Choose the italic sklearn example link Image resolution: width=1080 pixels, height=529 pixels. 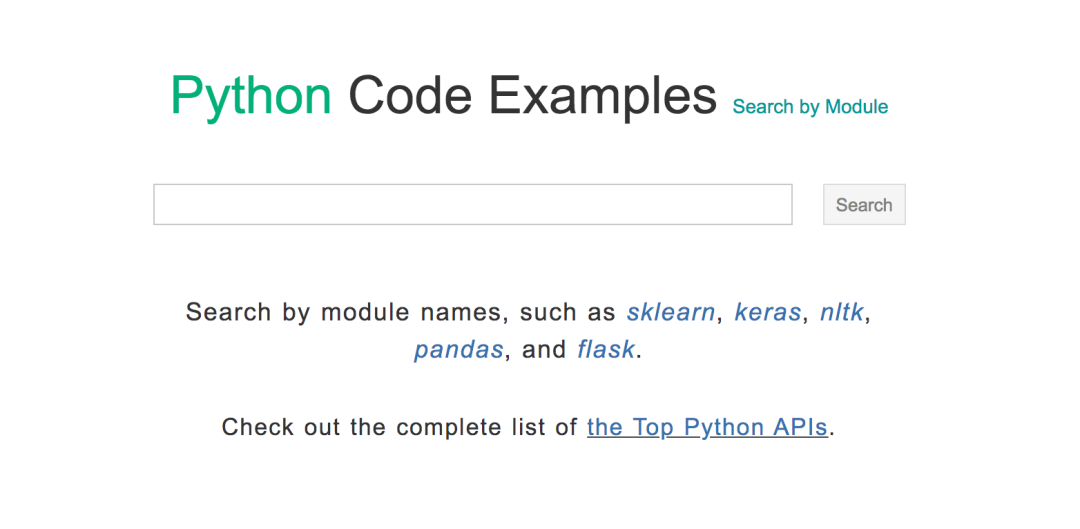click(670, 312)
